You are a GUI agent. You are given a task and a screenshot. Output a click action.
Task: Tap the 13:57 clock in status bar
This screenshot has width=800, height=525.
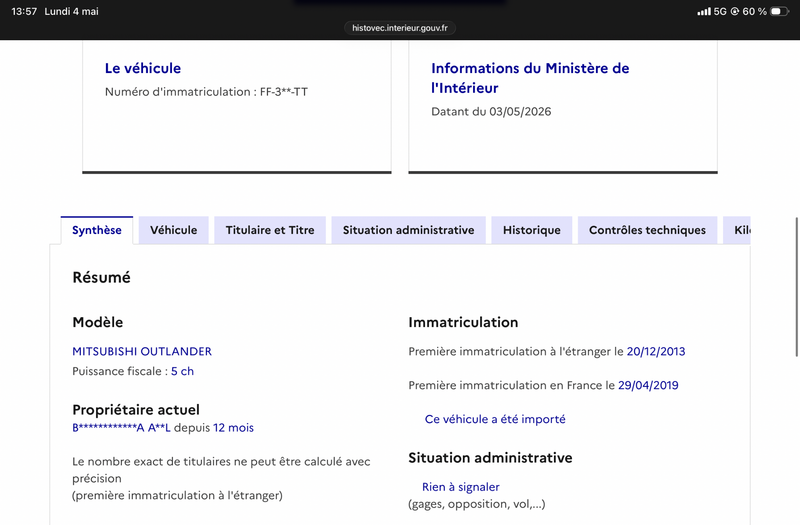coord(24,11)
